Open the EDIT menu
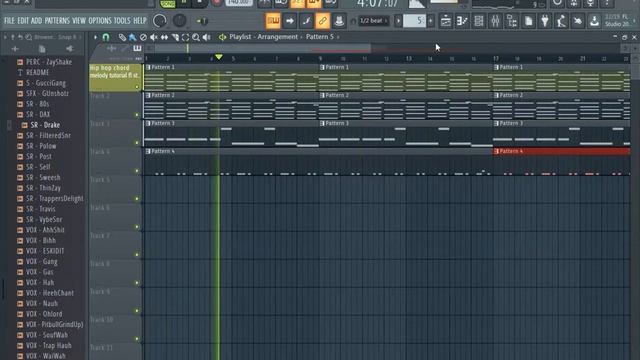 (23, 20)
